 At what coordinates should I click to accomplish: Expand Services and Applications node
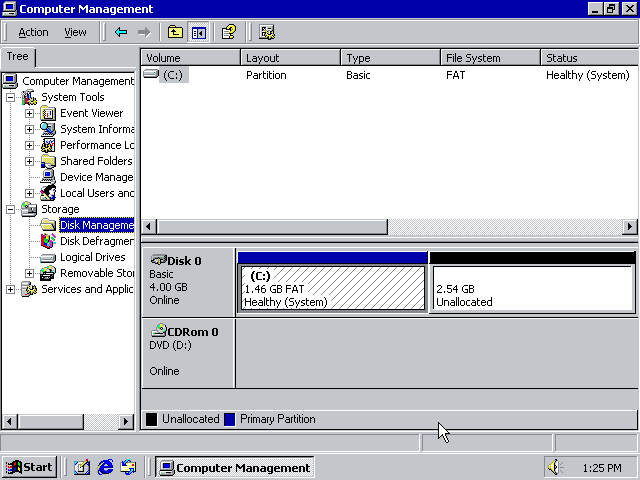pyautogui.click(x=11, y=289)
